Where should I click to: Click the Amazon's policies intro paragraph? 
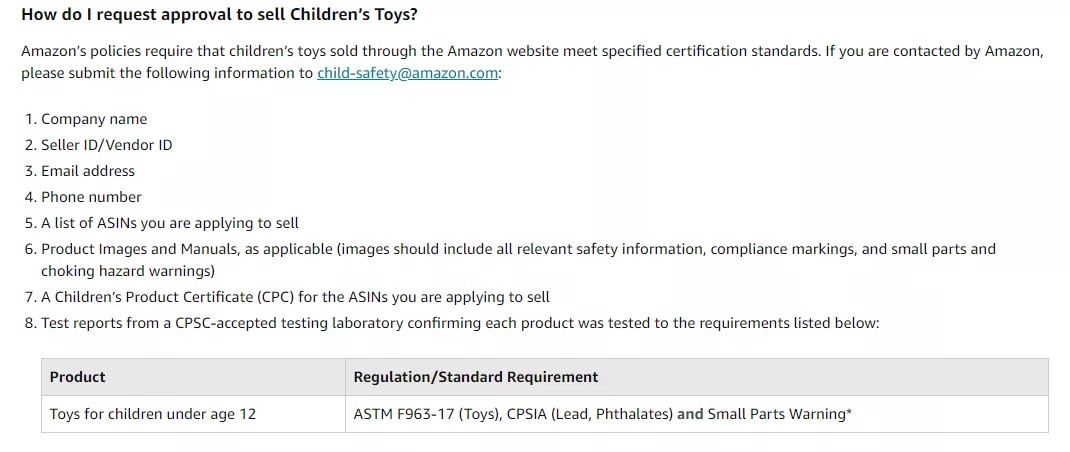pyautogui.click(x=400, y=51)
